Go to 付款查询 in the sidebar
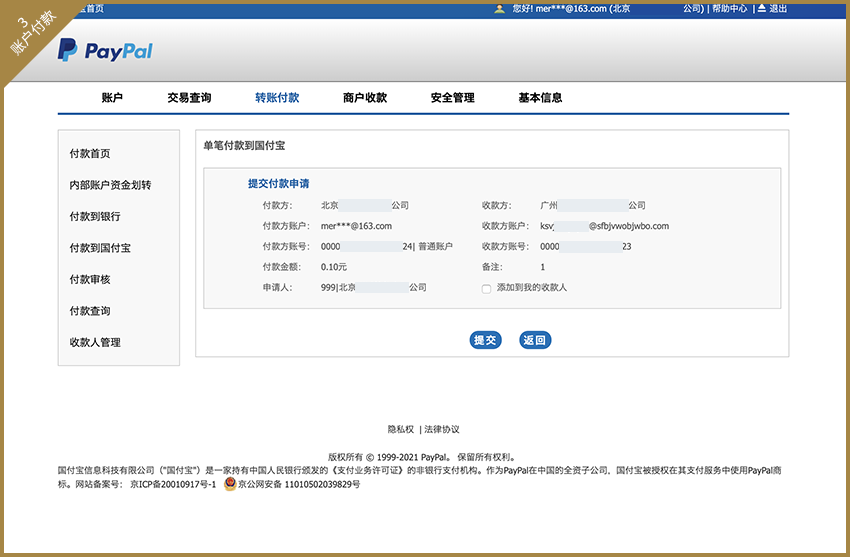The width and height of the screenshot is (850, 557). [x=90, y=310]
